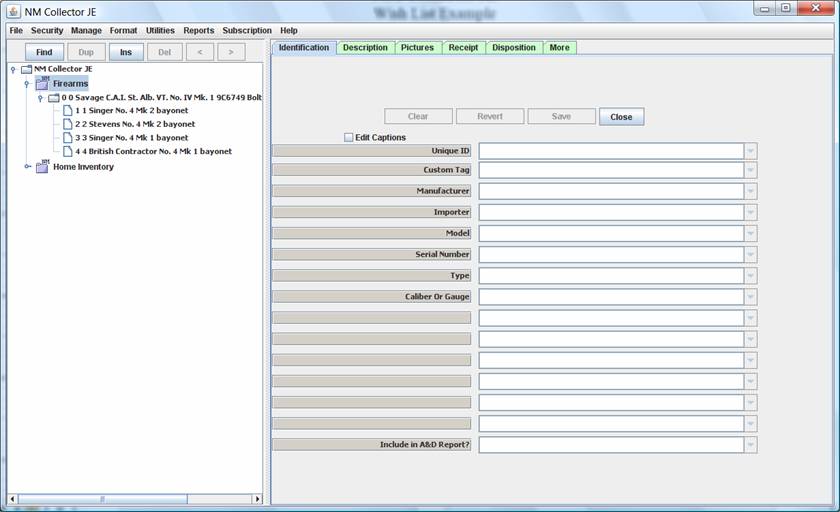
Task: Switch to the Receipt tab
Action: (x=463, y=48)
